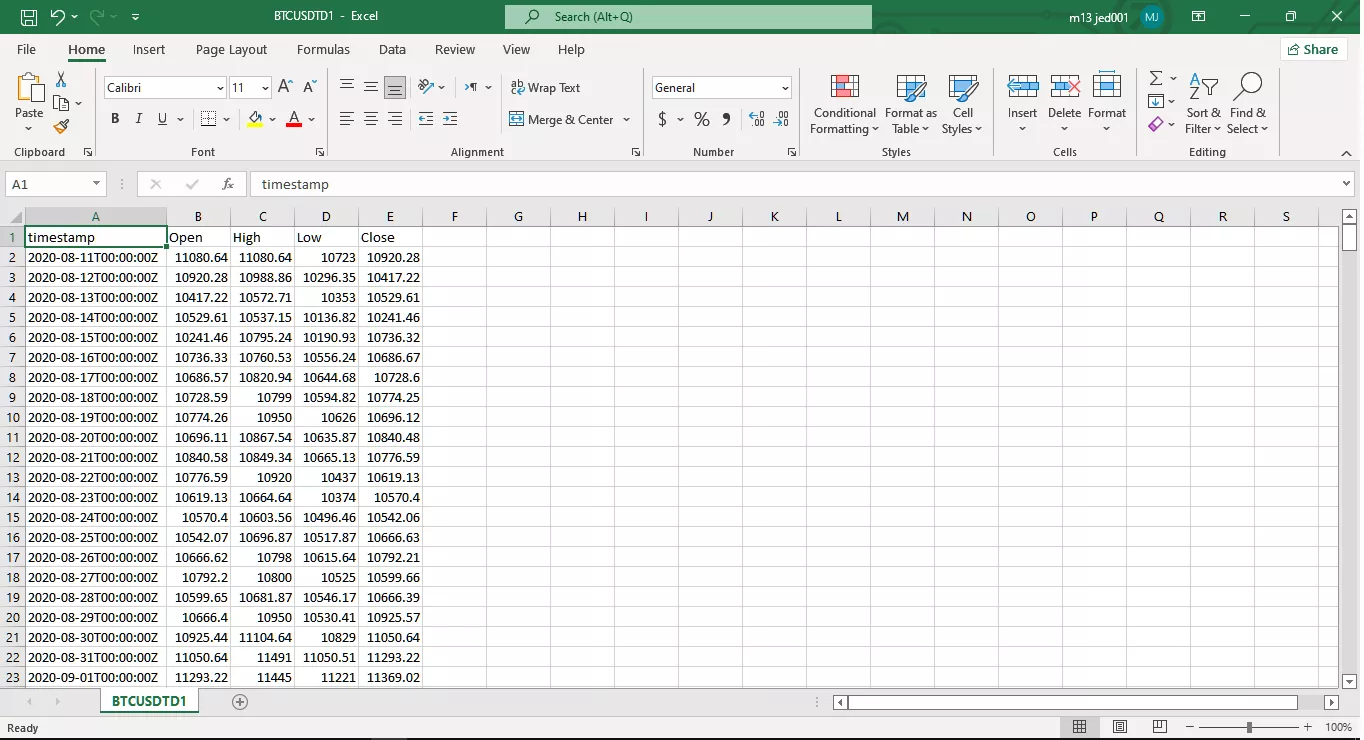Click the Increase Font Size icon
1364x740 pixels.
[x=286, y=87]
